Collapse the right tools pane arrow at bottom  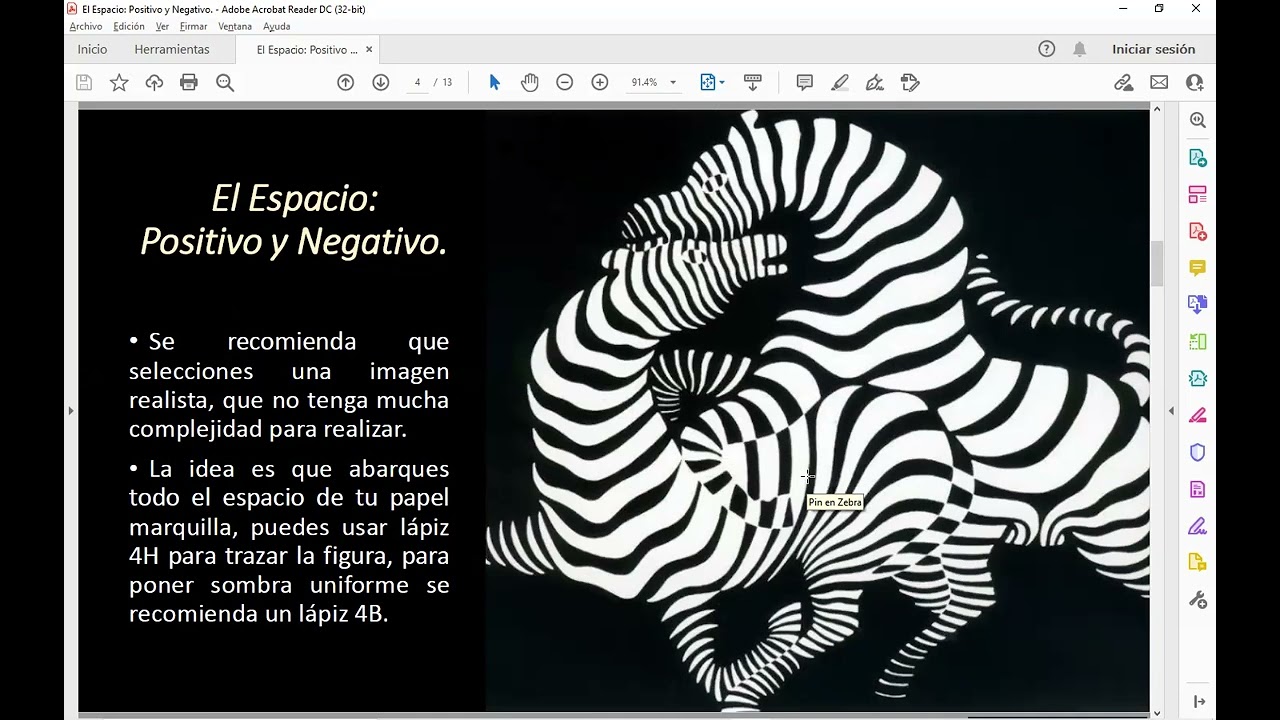coord(1198,702)
